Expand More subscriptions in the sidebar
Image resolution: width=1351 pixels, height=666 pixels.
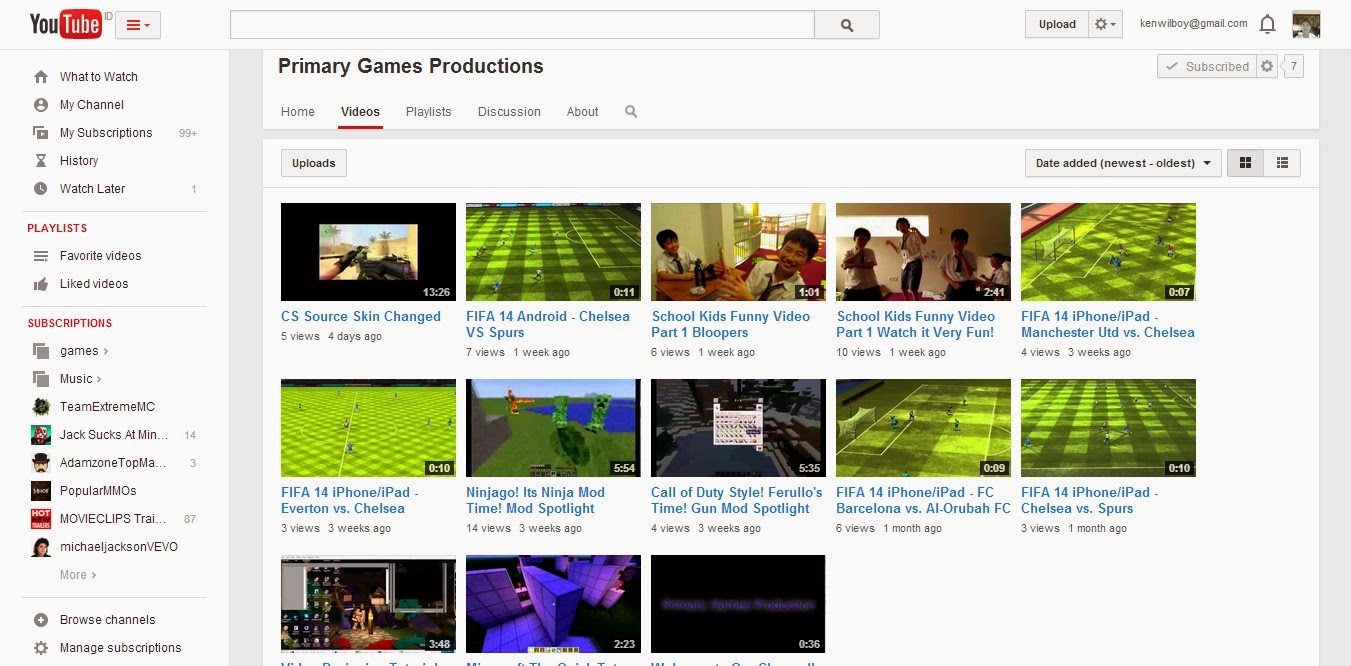coord(78,575)
